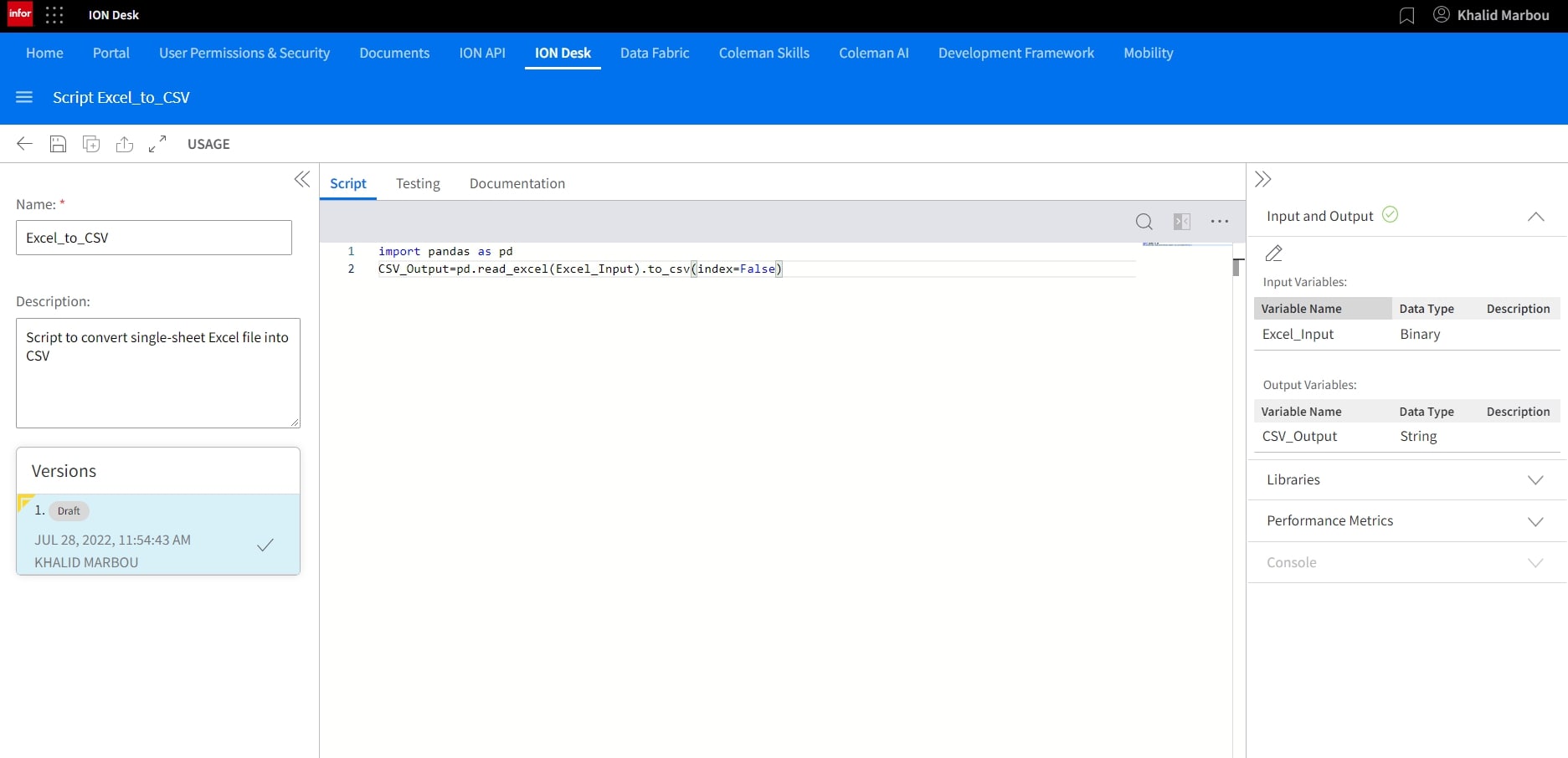Open the Documents menu
Screen dimensions: 1568x758
[x=394, y=53]
